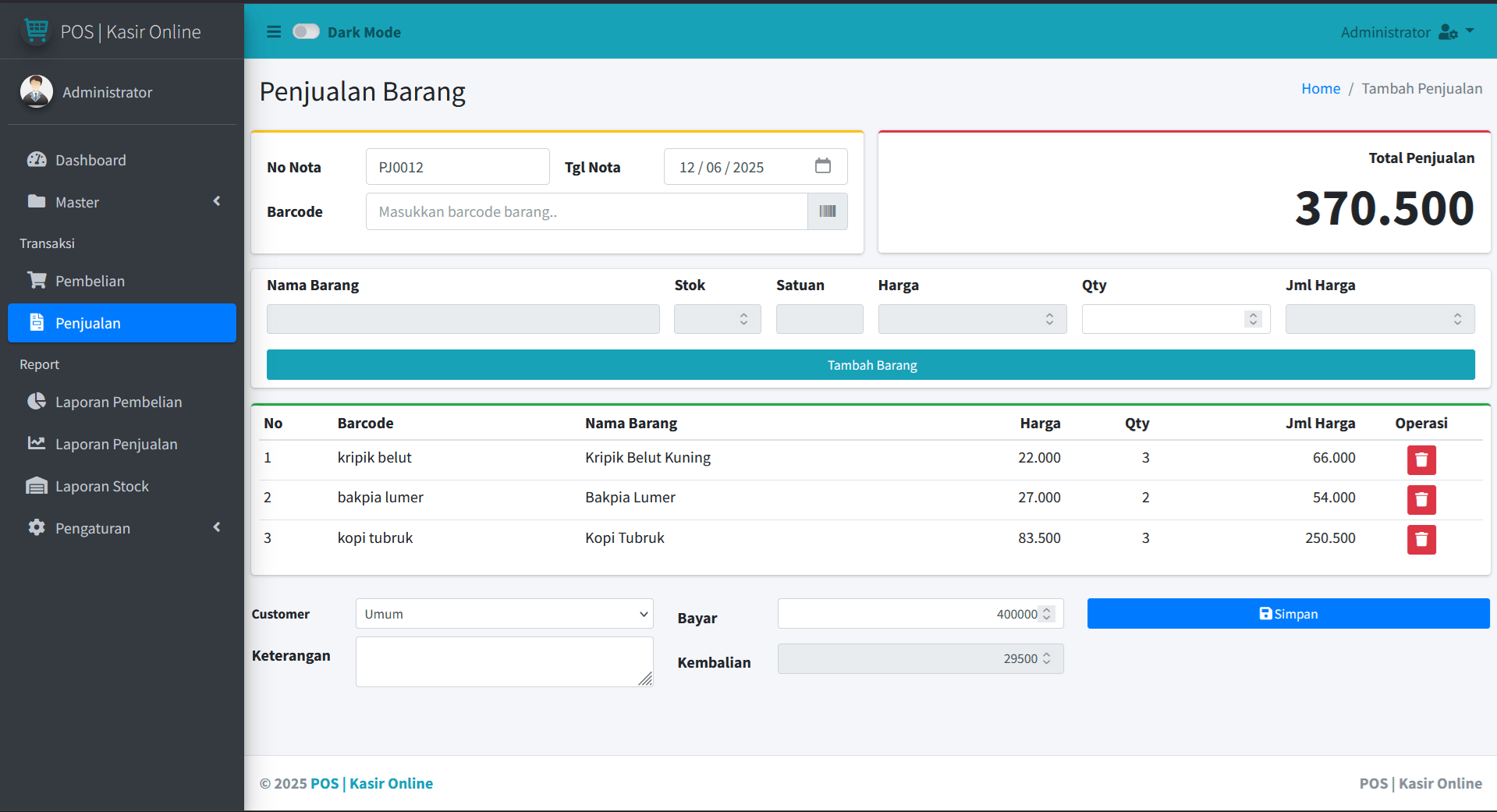Click the Laporan Pembelian pie chart icon
This screenshot has width=1497, height=812.
(37, 401)
